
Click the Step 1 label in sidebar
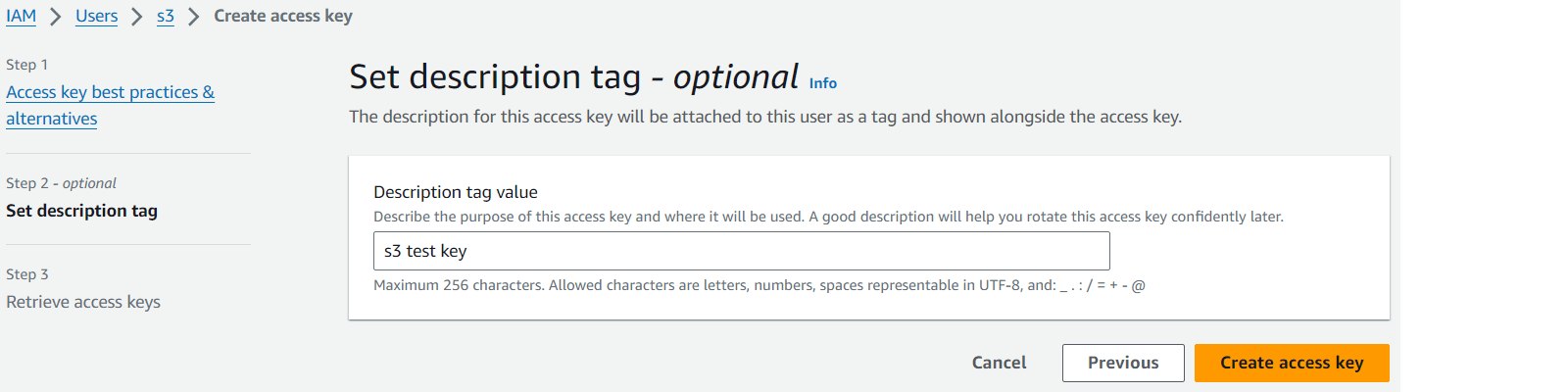[x=26, y=65]
